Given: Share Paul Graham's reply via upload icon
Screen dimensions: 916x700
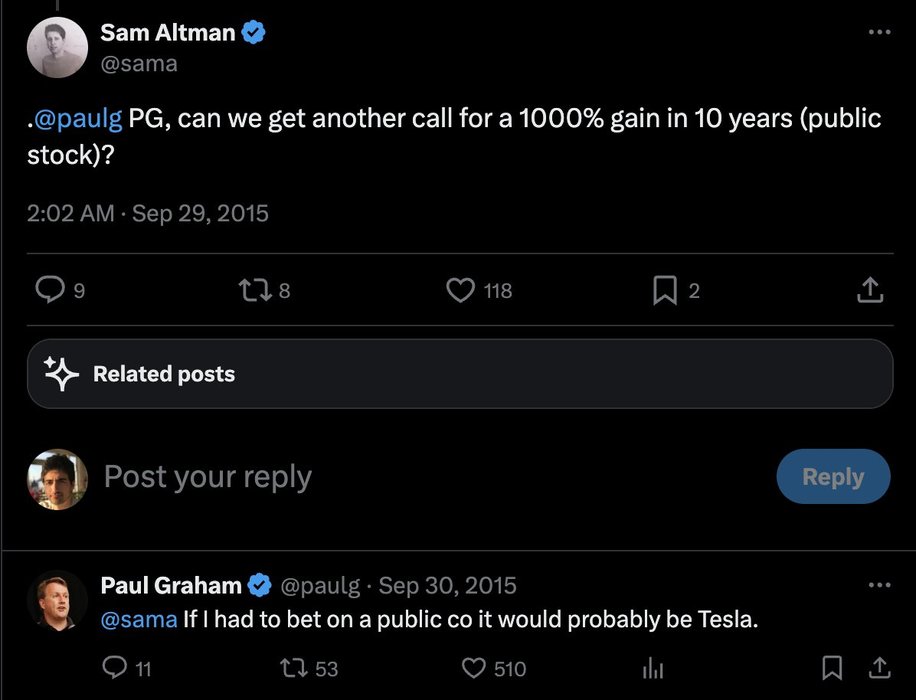Looking at the screenshot, I should tap(879, 668).
